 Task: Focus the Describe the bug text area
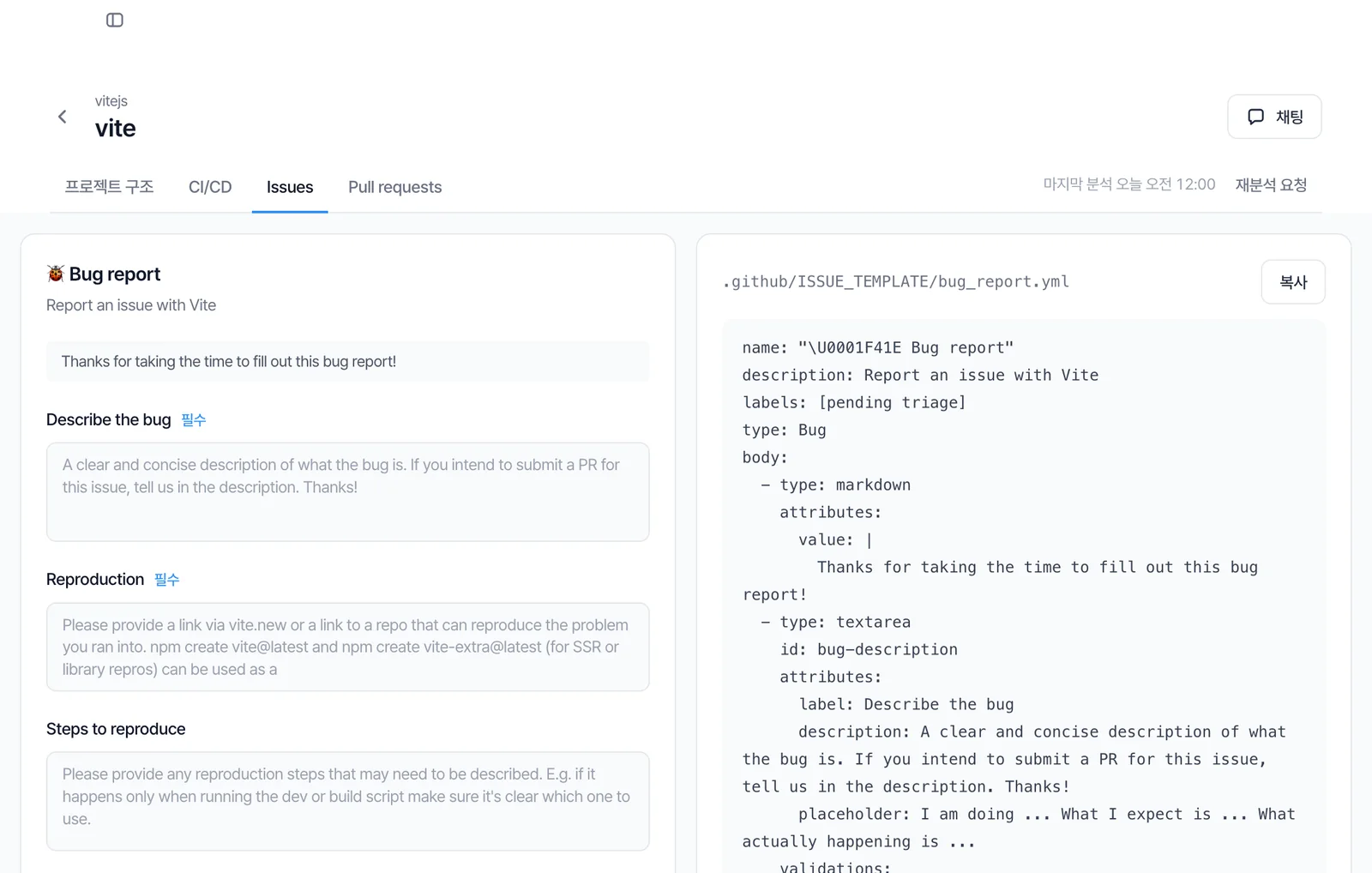tap(348, 491)
